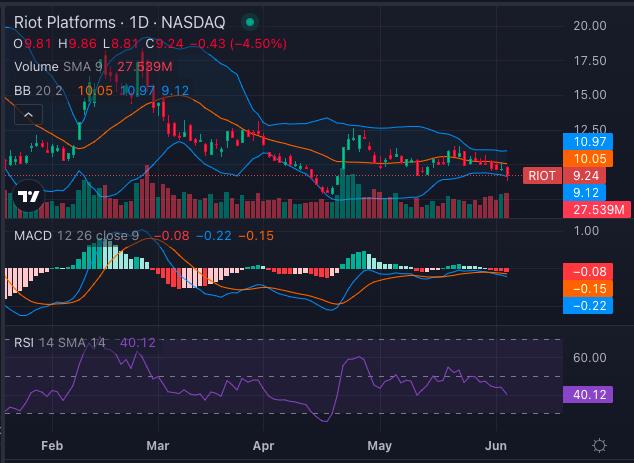The height and width of the screenshot is (463, 634).
Task: Select the BB 20 2 indicator label
Action: pyautogui.click(x=38, y=90)
